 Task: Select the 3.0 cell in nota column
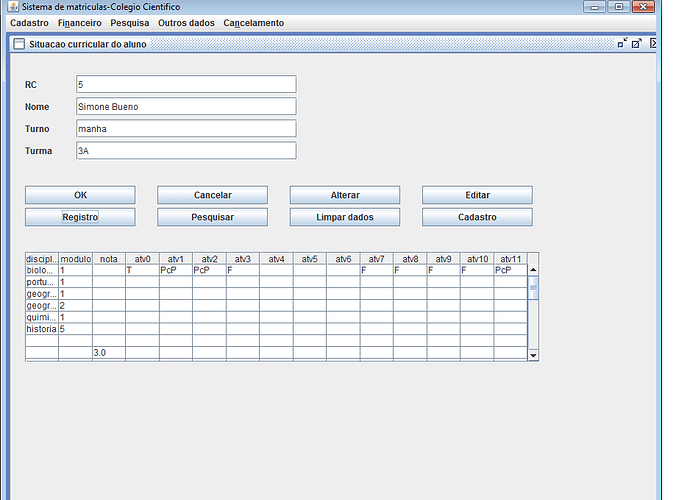[109, 353]
